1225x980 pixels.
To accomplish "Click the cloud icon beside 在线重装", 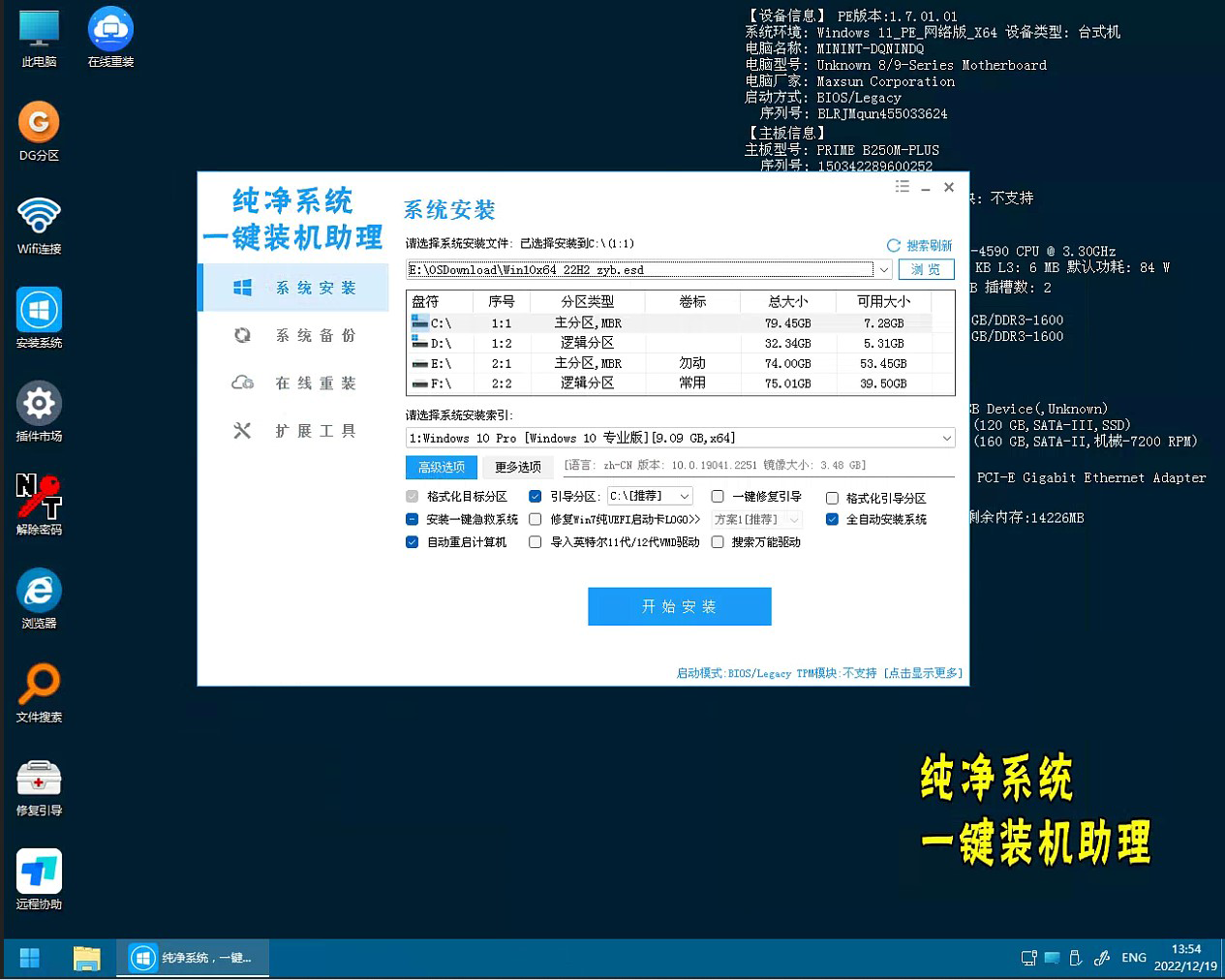I will [x=242, y=383].
